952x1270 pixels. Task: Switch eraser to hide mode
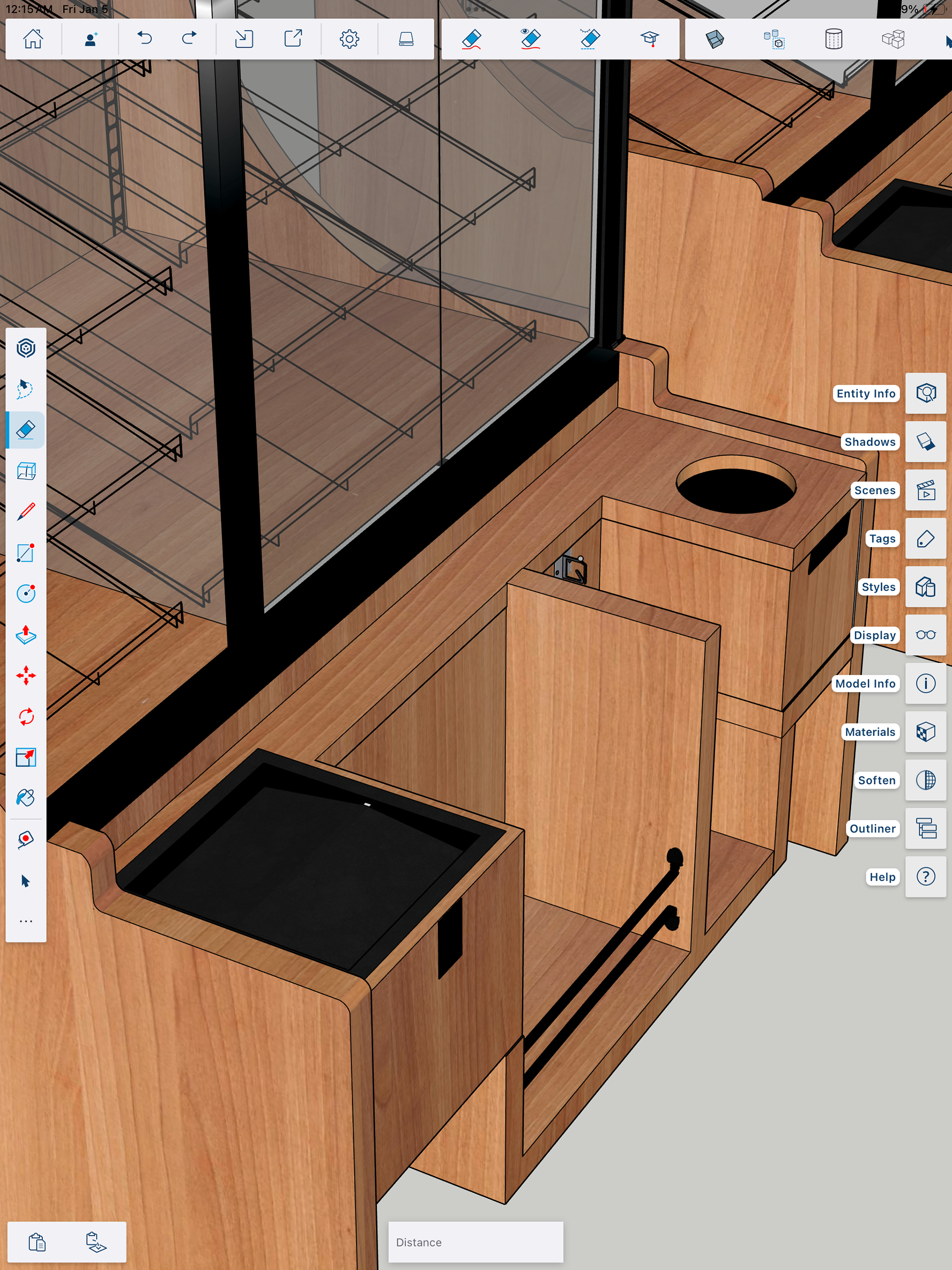click(531, 39)
